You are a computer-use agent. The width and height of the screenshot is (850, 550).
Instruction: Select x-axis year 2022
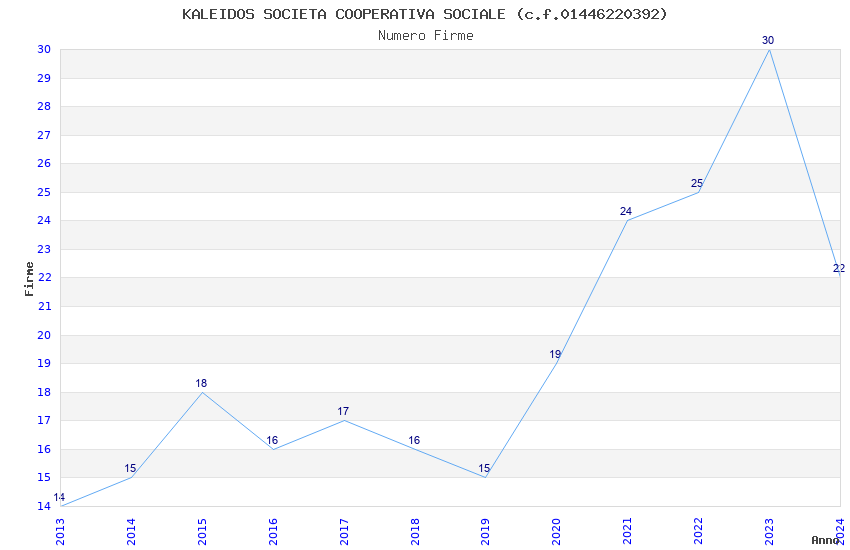[x=699, y=532]
